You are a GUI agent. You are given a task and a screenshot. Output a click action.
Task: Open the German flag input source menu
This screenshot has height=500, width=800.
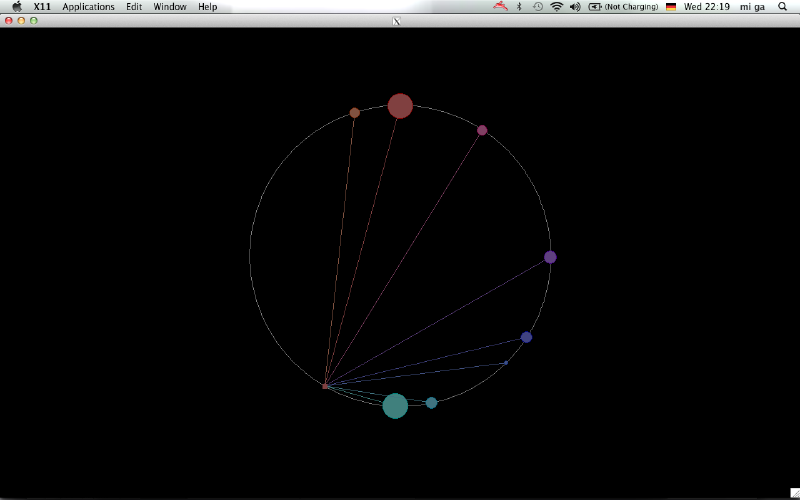(671, 7)
